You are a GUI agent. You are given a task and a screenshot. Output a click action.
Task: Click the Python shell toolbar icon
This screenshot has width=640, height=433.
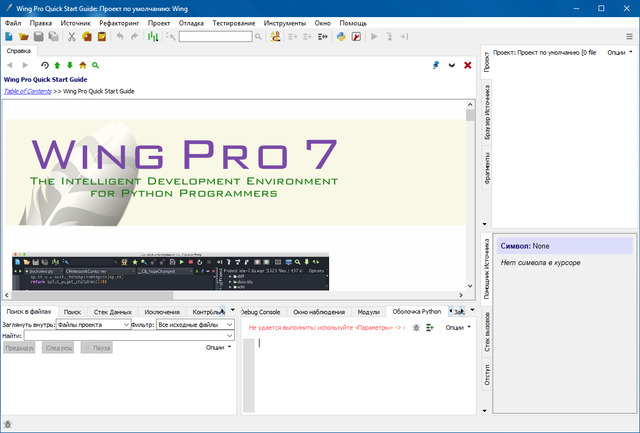pyautogui.click(x=341, y=37)
